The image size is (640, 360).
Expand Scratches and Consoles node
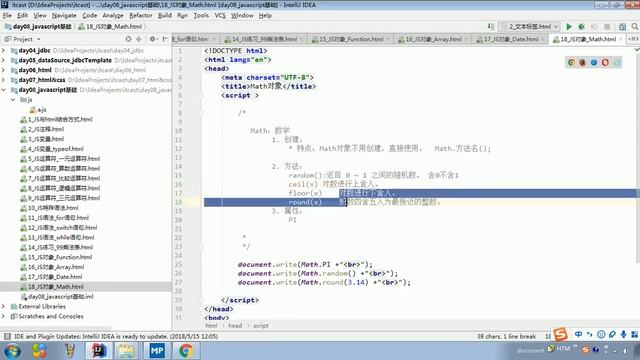click(4, 316)
